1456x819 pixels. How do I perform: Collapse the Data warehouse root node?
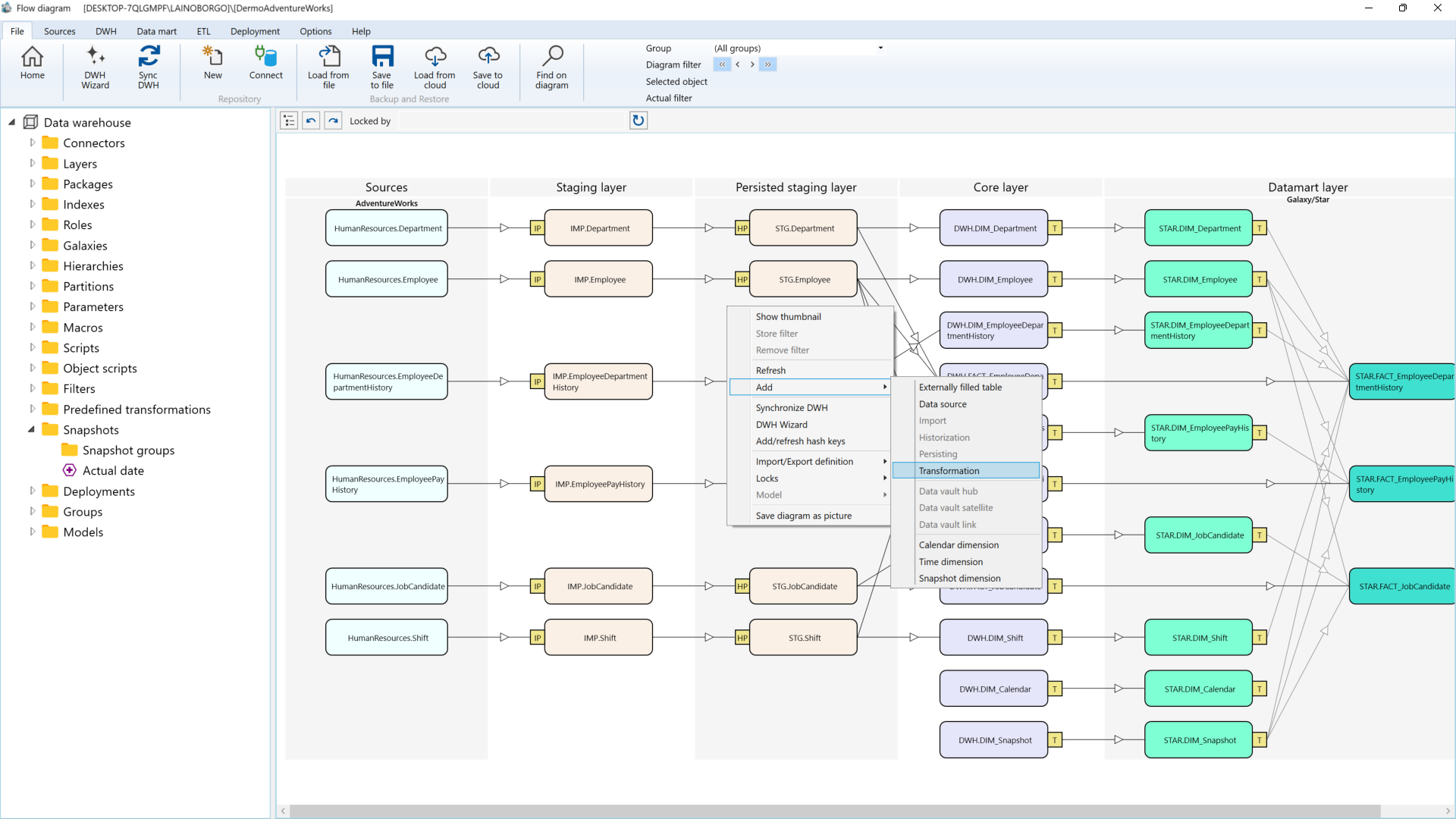12,122
